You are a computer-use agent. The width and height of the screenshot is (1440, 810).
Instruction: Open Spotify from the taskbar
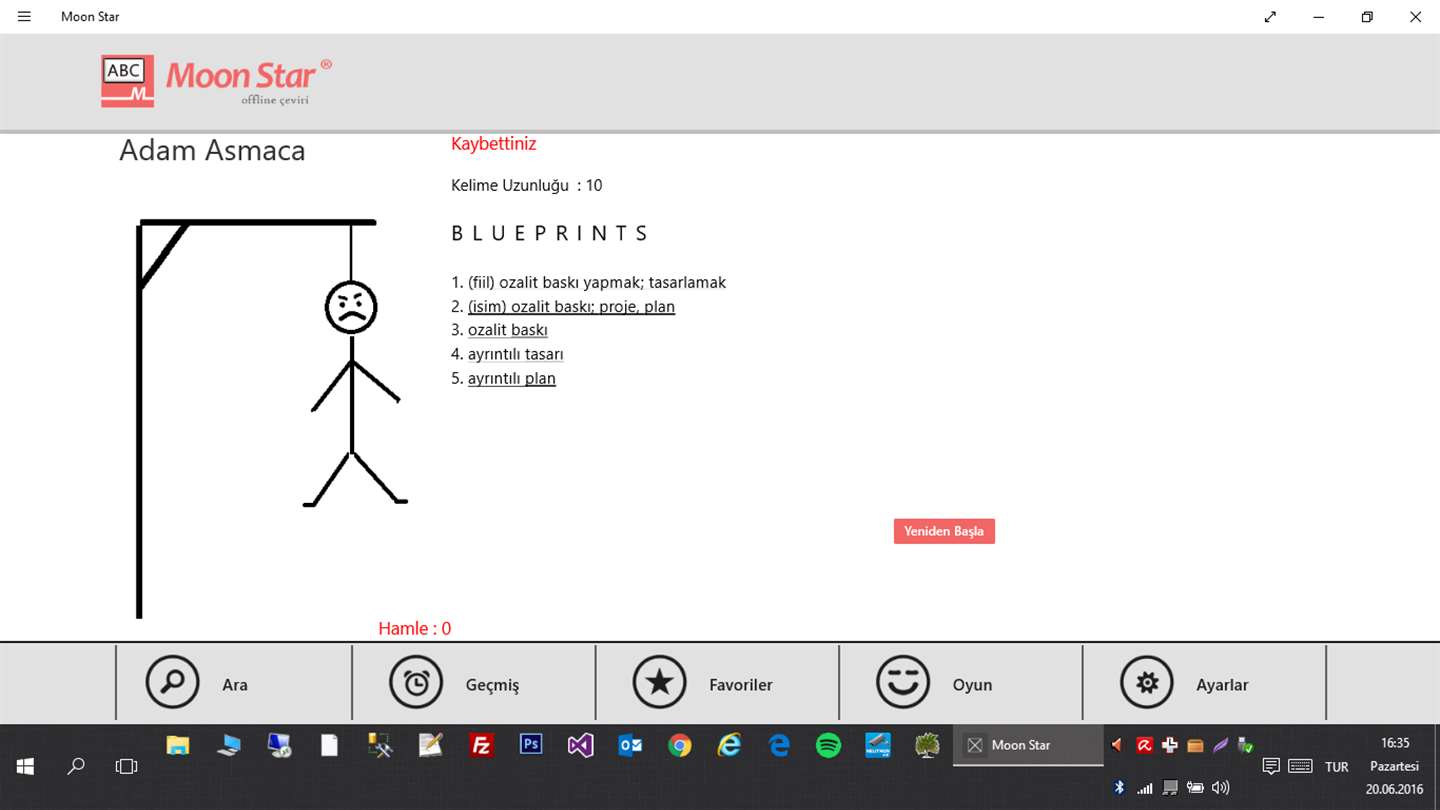point(828,745)
